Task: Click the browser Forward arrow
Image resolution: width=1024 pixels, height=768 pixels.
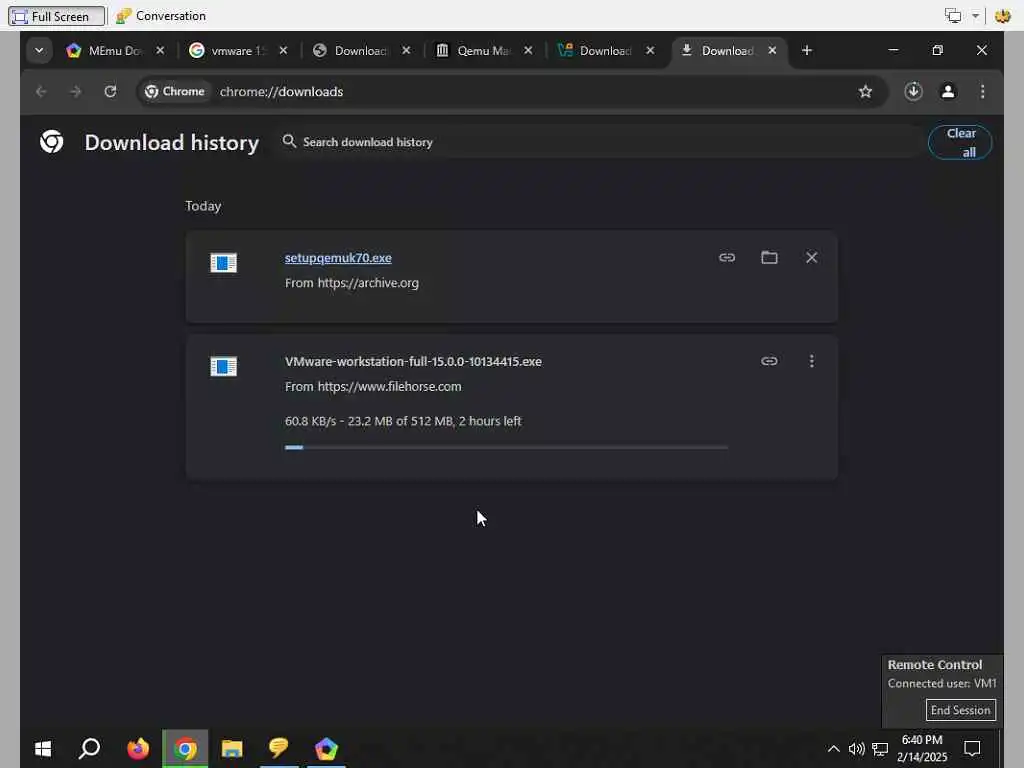Action: (x=76, y=91)
